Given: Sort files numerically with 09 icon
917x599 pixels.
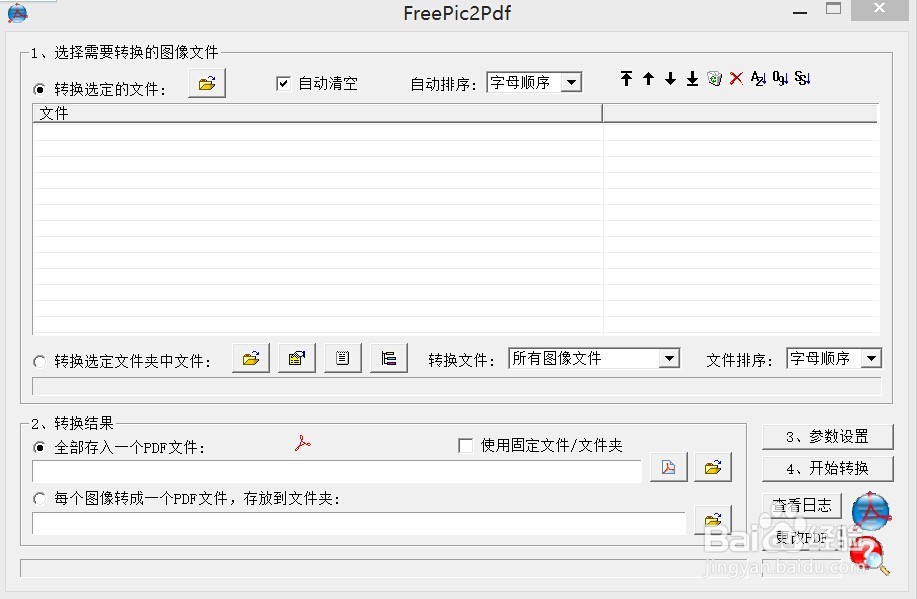Looking at the screenshot, I should point(780,79).
